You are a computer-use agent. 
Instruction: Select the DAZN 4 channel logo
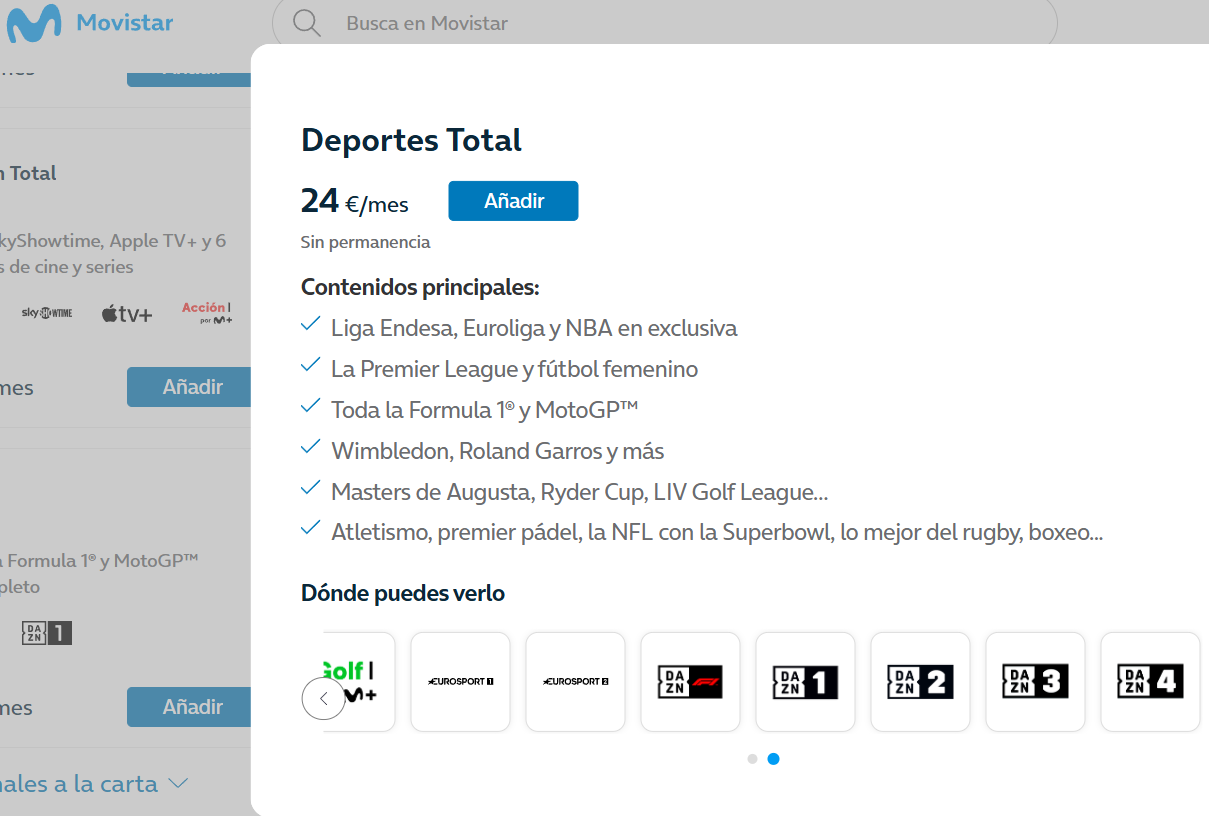point(1150,681)
